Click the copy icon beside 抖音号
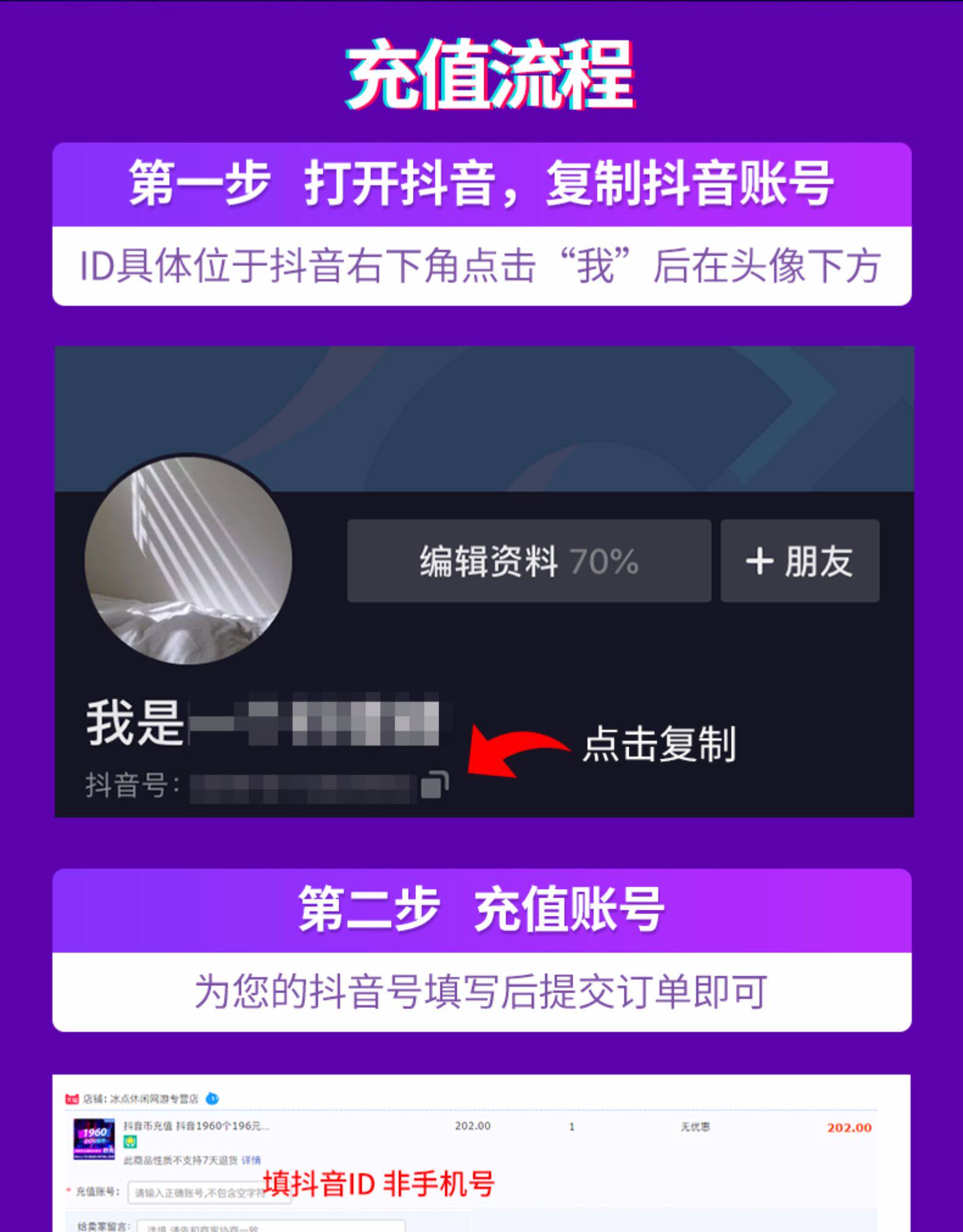 [x=434, y=785]
